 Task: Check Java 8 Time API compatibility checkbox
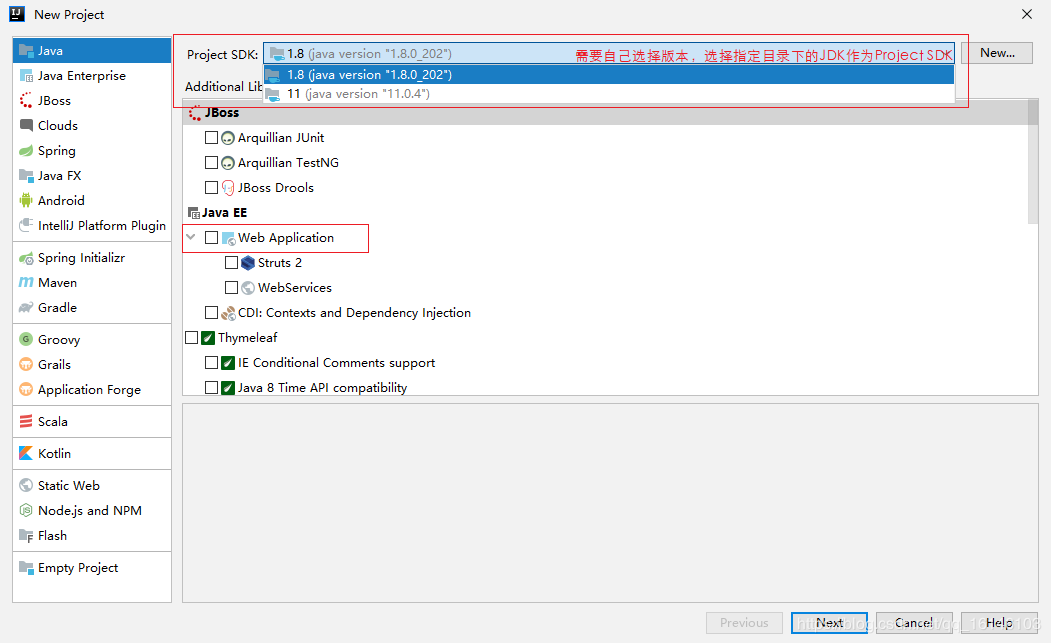click(211, 388)
